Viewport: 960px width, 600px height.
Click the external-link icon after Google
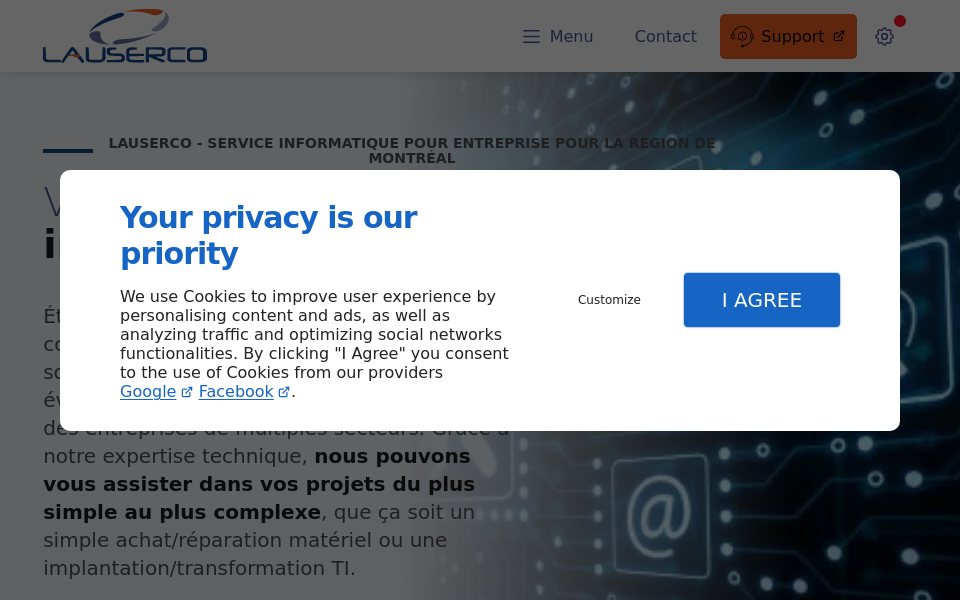[187, 393]
